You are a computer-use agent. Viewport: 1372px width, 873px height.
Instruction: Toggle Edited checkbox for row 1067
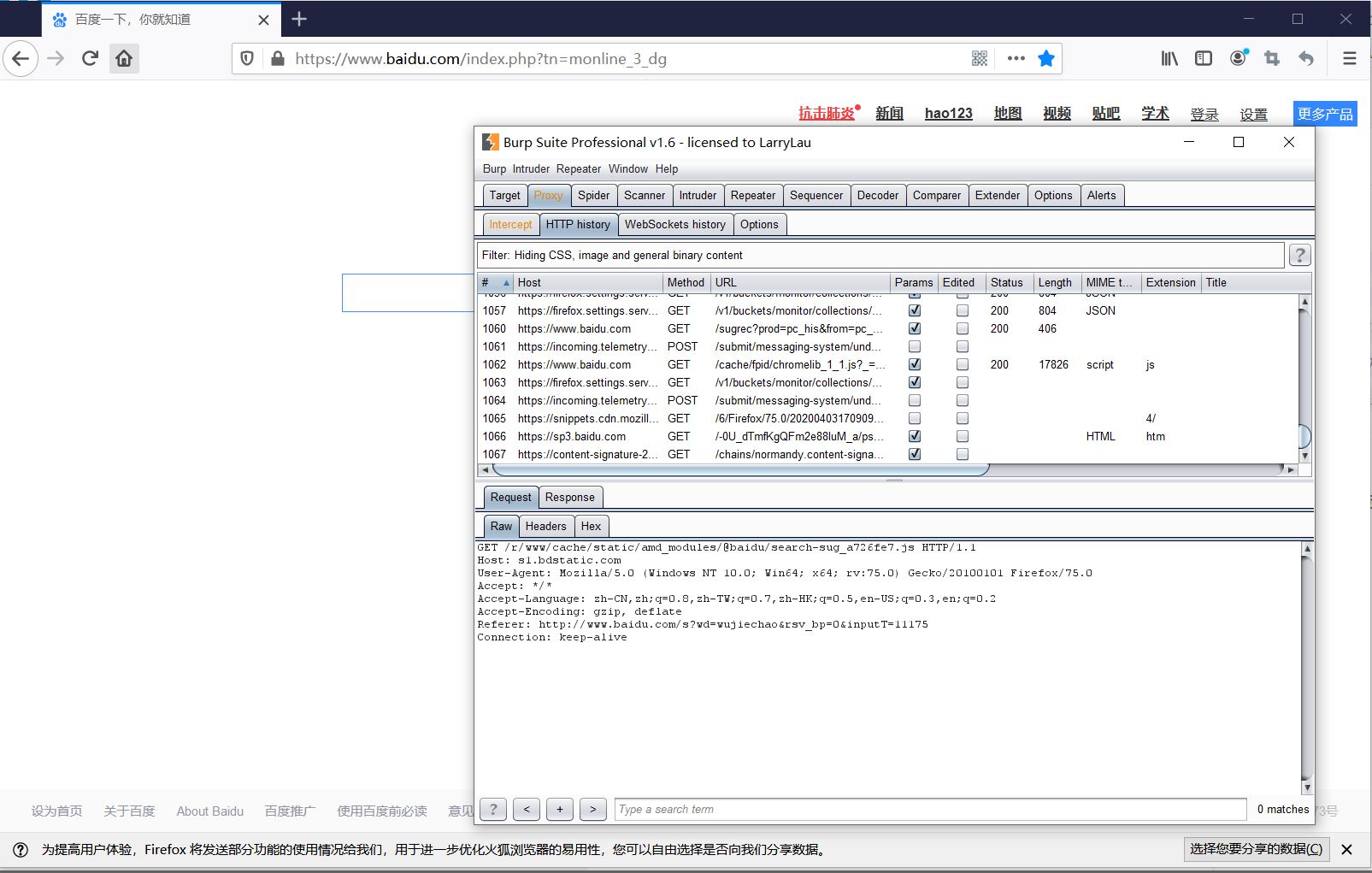pyautogui.click(x=963, y=454)
